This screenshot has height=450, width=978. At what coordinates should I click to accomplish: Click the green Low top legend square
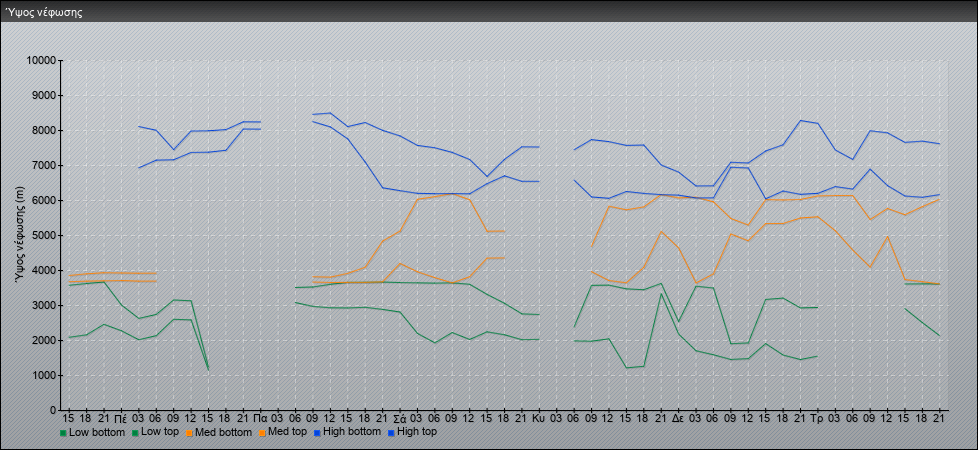[x=135, y=433]
